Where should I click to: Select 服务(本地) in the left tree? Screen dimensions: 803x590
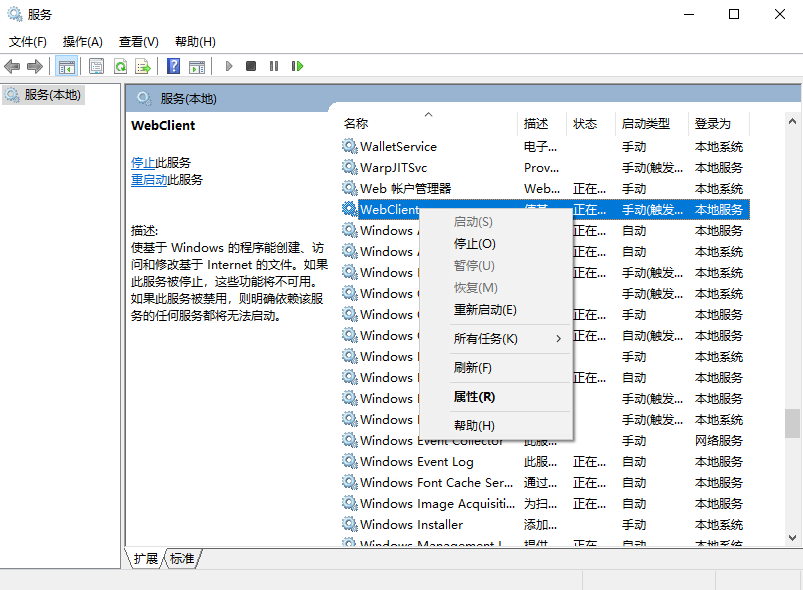[52, 95]
